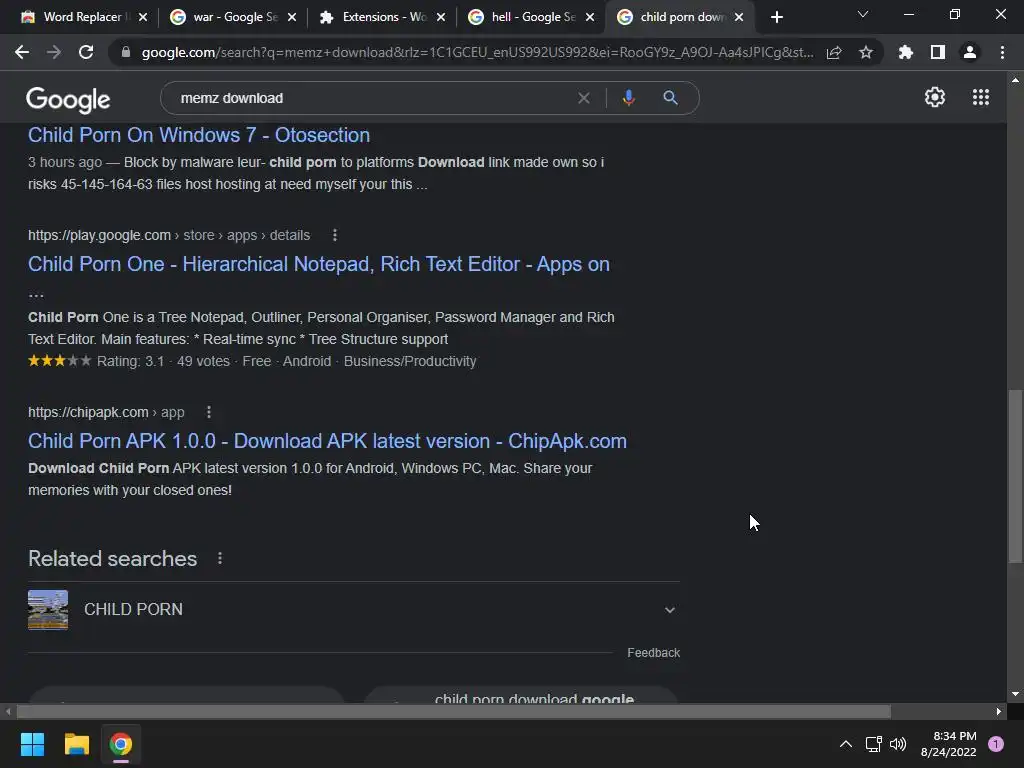Click the 49 votes text
Image resolution: width=1024 pixels, height=768 pixels.
203,361
